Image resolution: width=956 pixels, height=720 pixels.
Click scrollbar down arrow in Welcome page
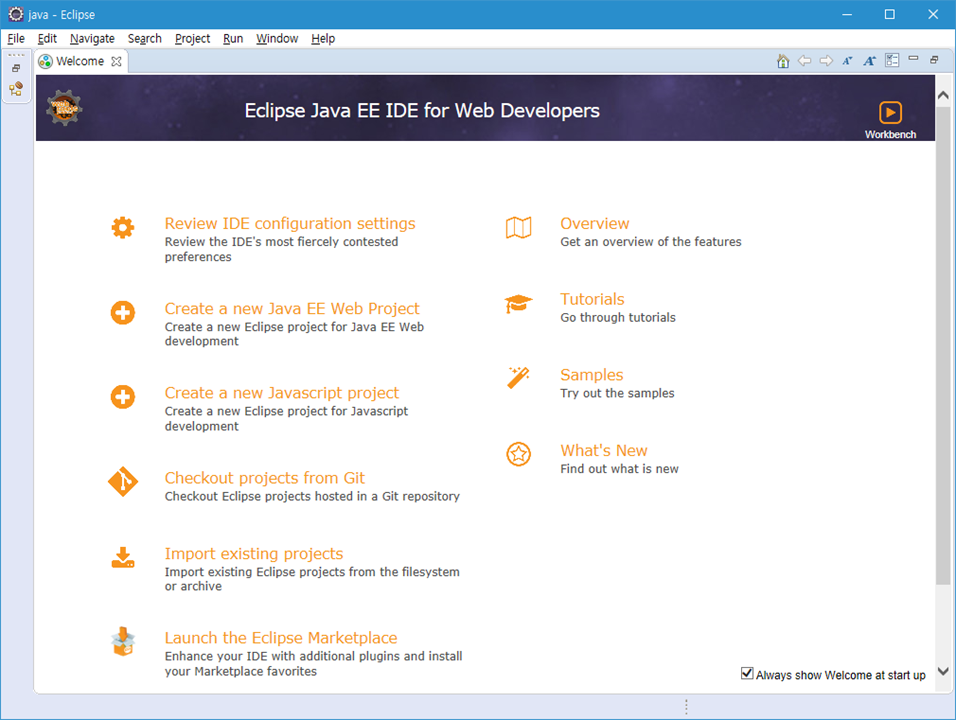click(943, 671)
